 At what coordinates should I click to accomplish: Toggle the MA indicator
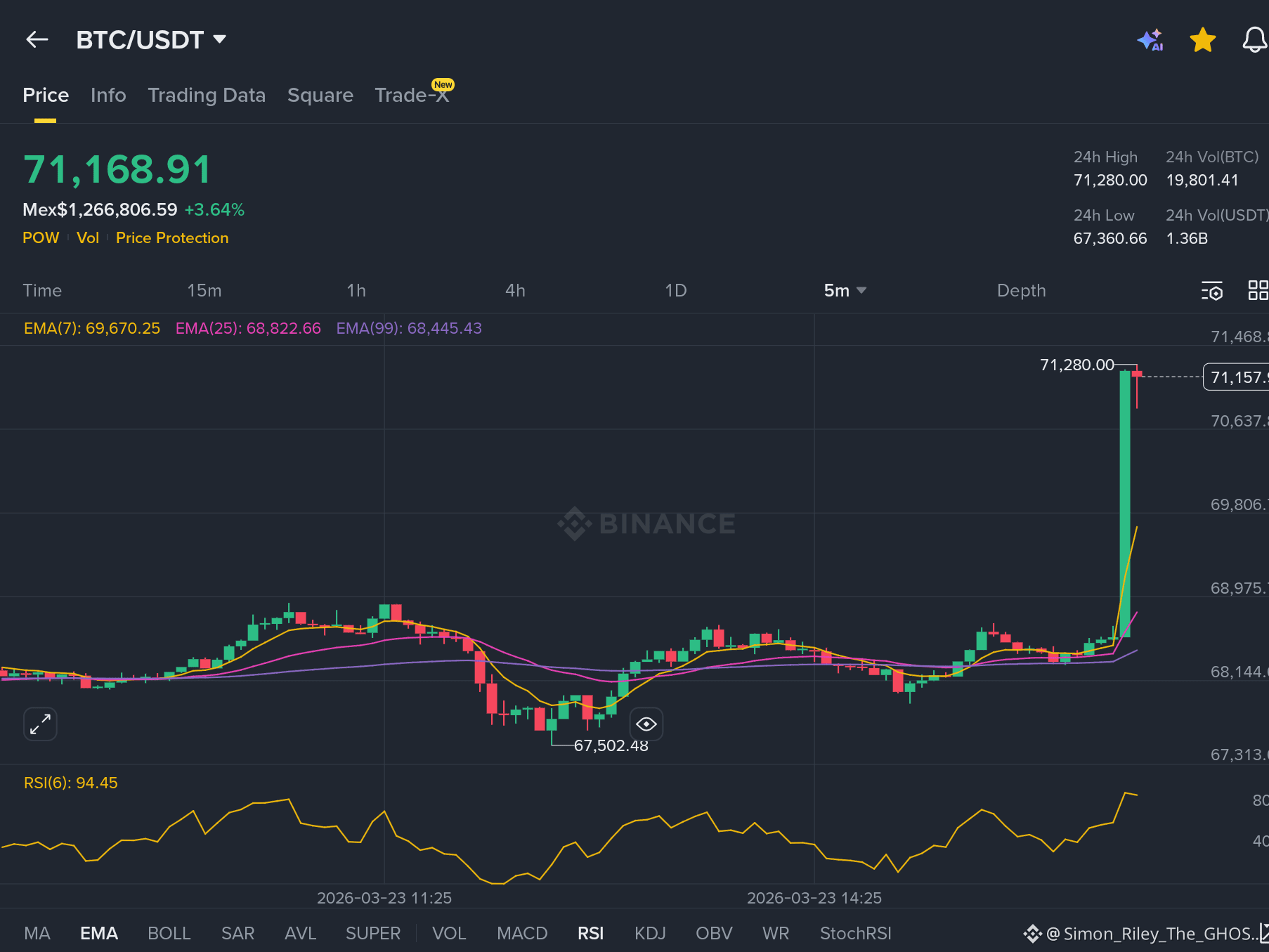tap(37, 933)
